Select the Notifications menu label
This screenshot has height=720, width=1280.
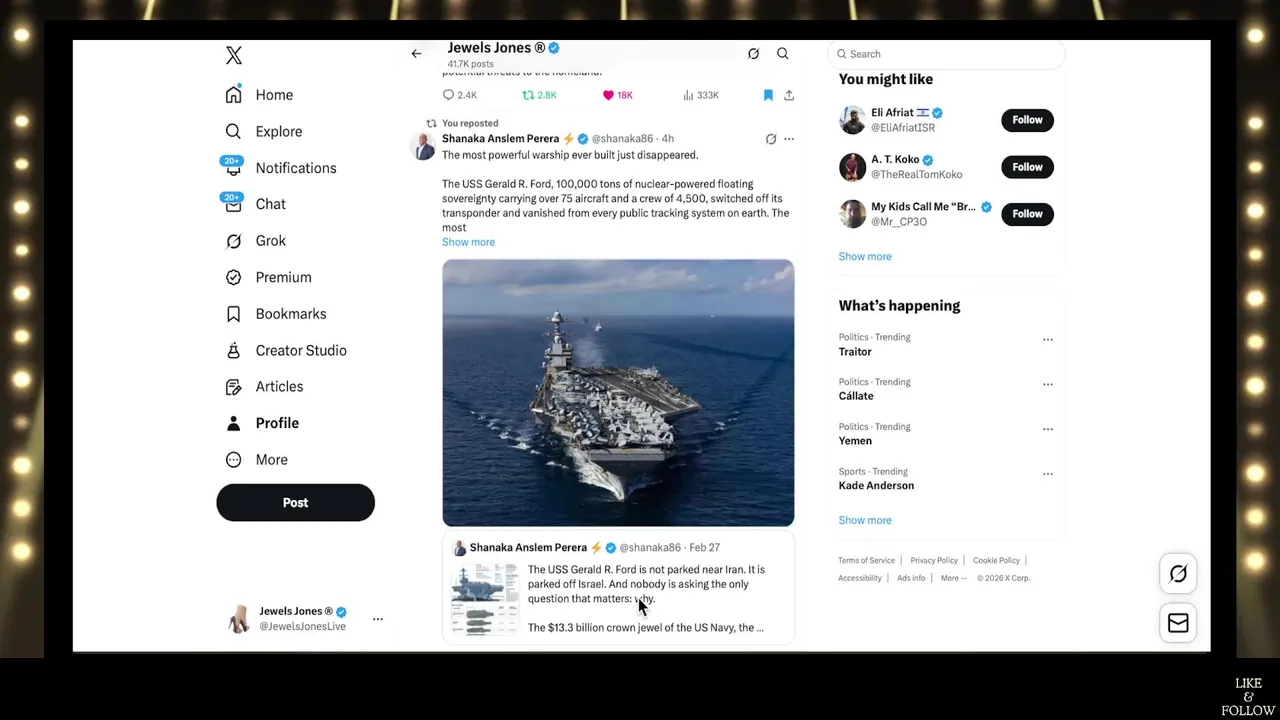pyautogui.click(x=296, y=168)
